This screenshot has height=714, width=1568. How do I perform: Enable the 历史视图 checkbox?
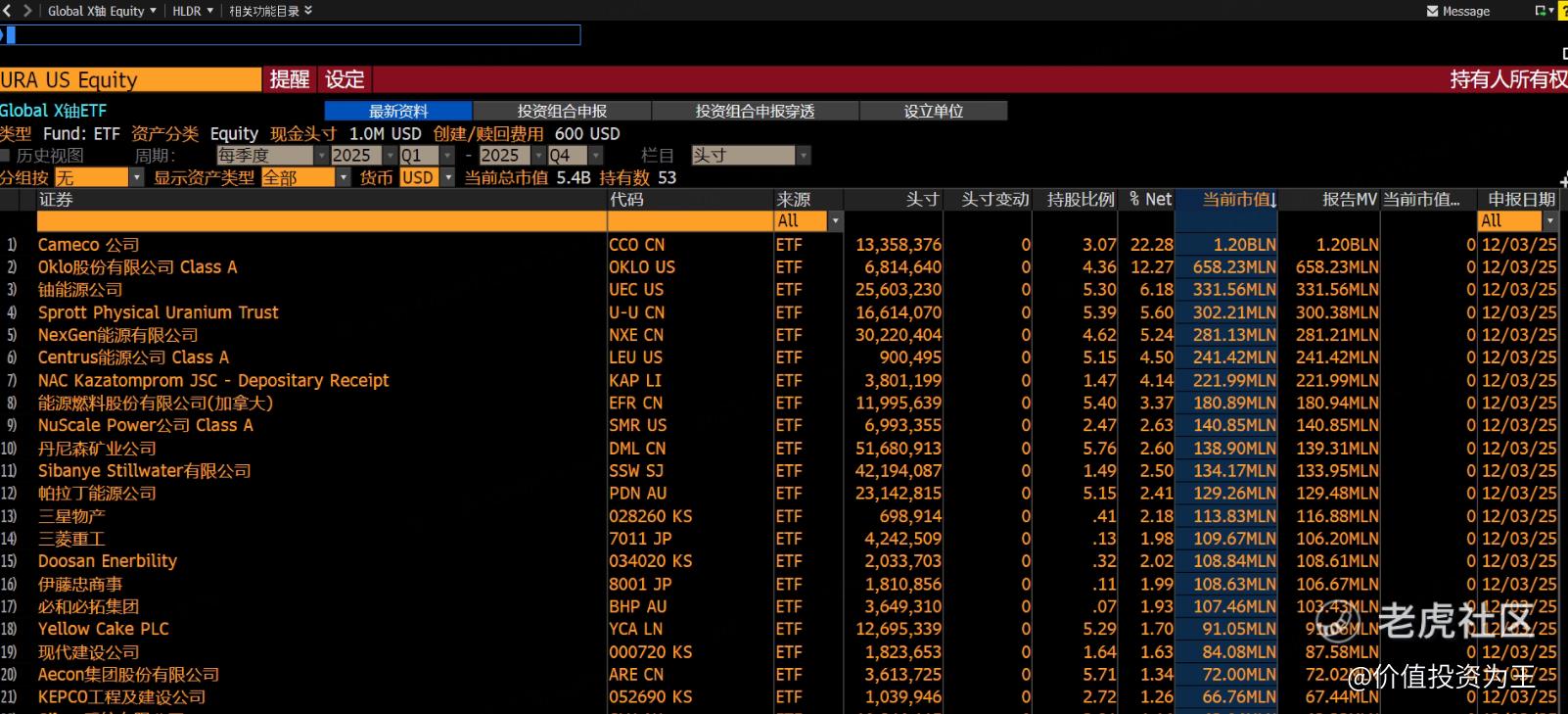(x=6, y=156)
